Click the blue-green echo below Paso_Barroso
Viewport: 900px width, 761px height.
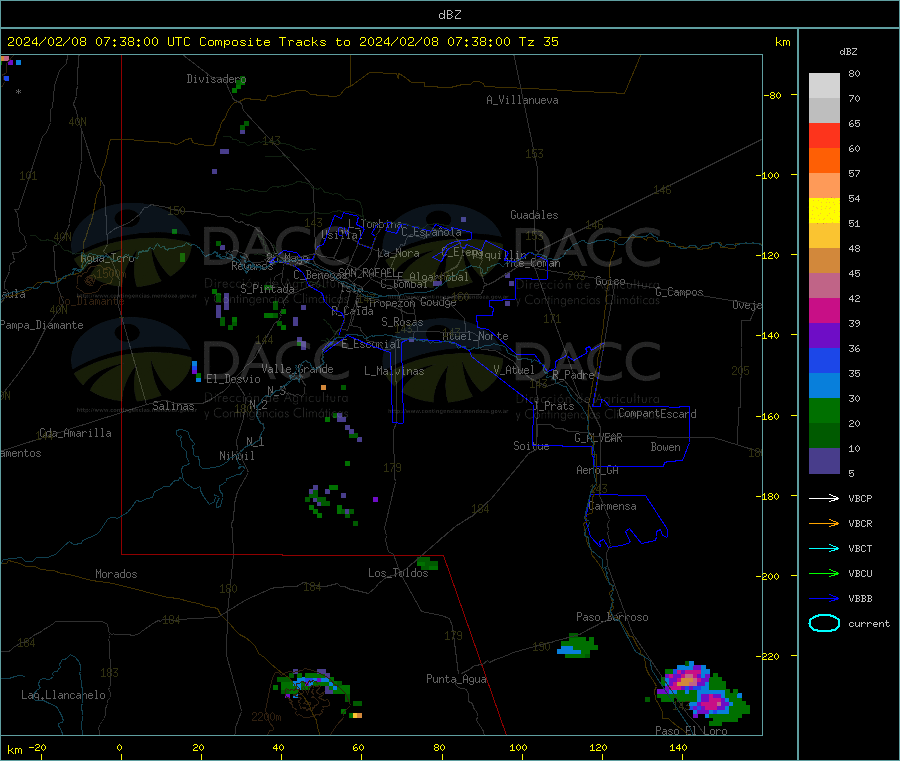[577, 646]
